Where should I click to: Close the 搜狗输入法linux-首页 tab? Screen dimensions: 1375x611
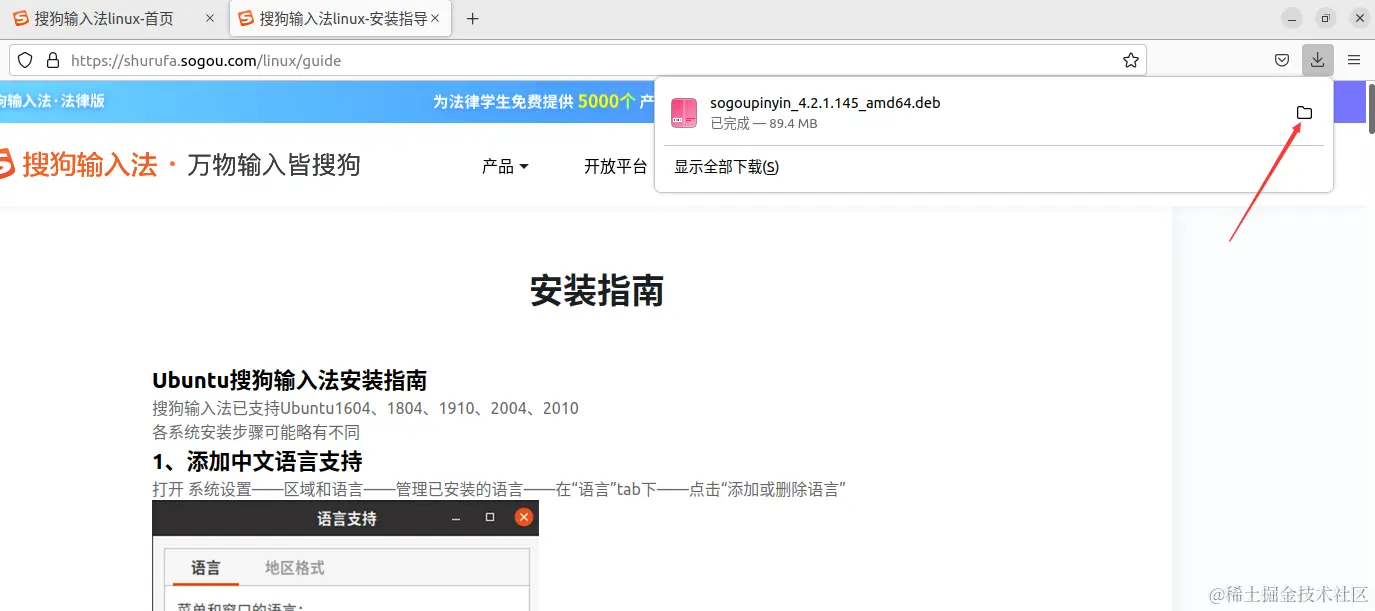point(209,18)
